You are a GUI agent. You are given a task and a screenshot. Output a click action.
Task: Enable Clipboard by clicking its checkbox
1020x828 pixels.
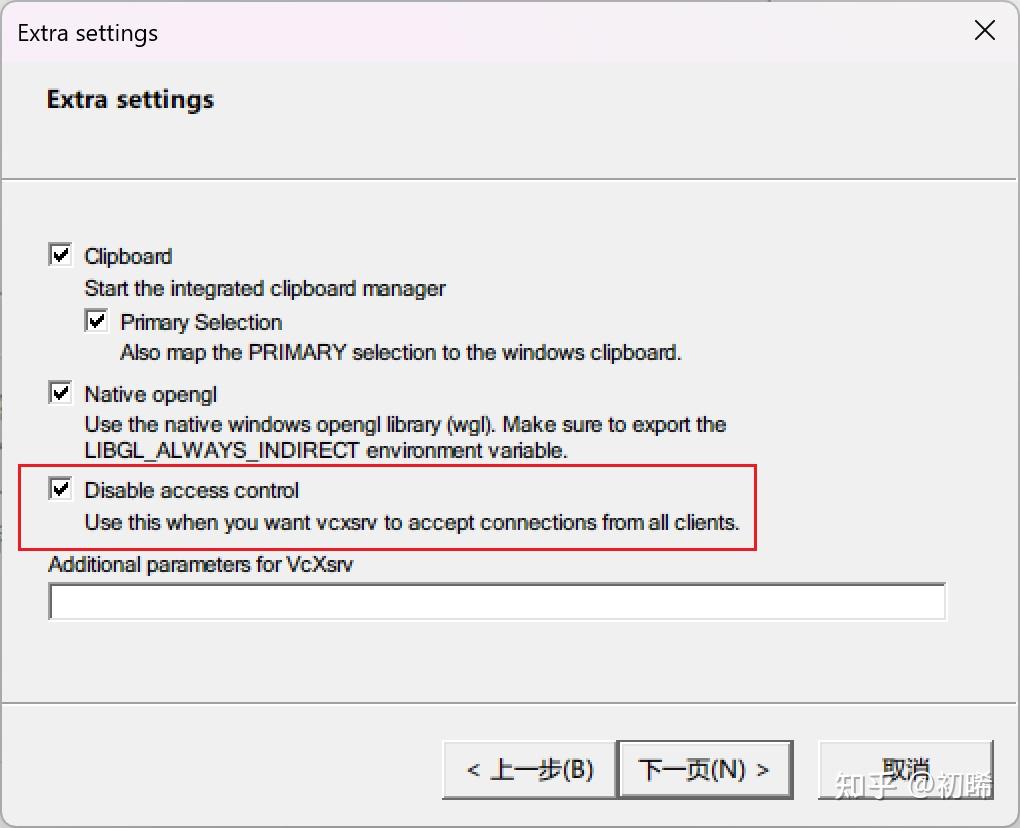(59, 254)
